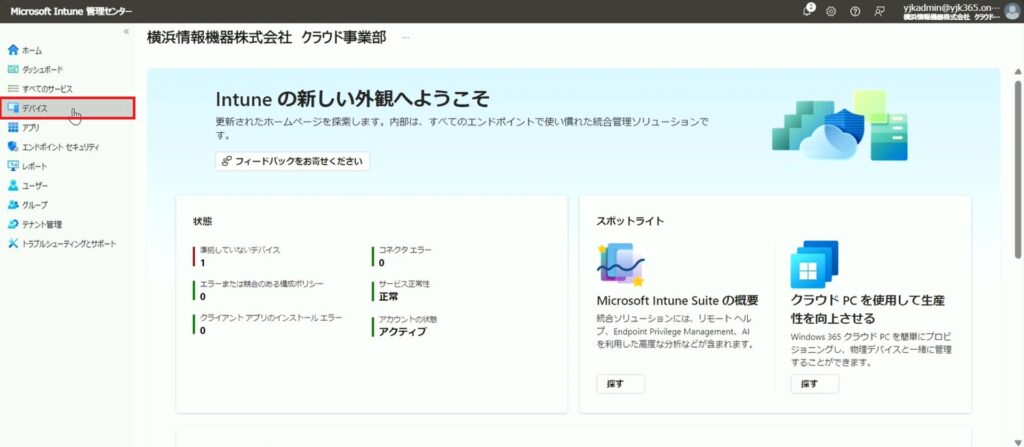
Task: Click the feedback icon in header
Action: click(x=879, y=11)
